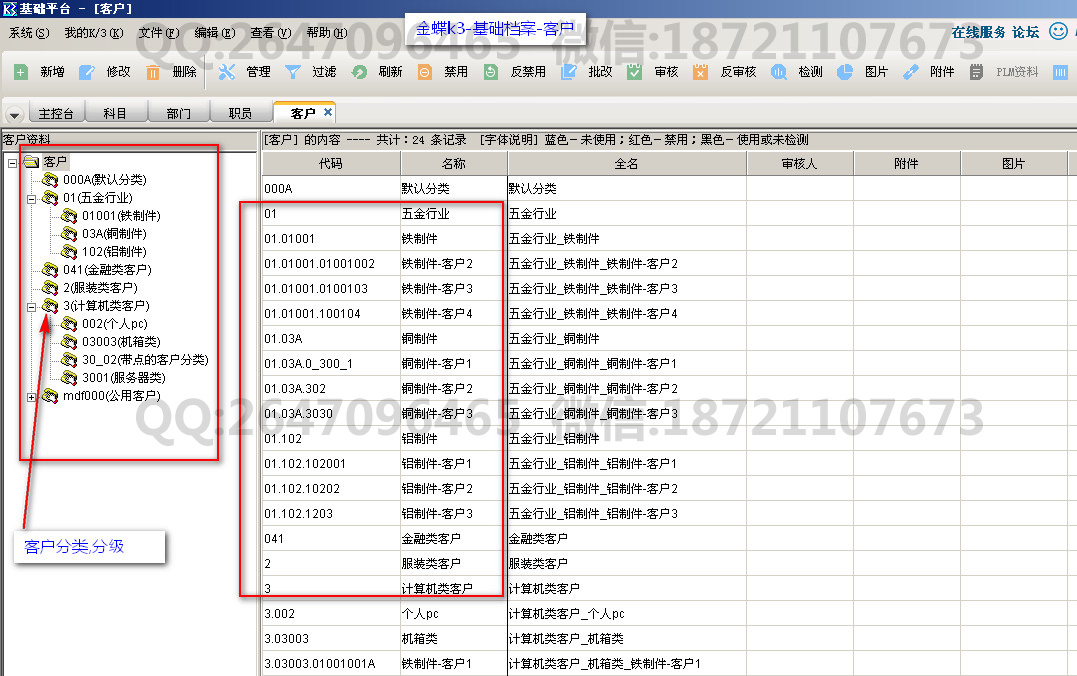Screen dimensions: 1077x676
Task: Click the 刷新 (Refresh) toolbar icon
Action: 359,72
